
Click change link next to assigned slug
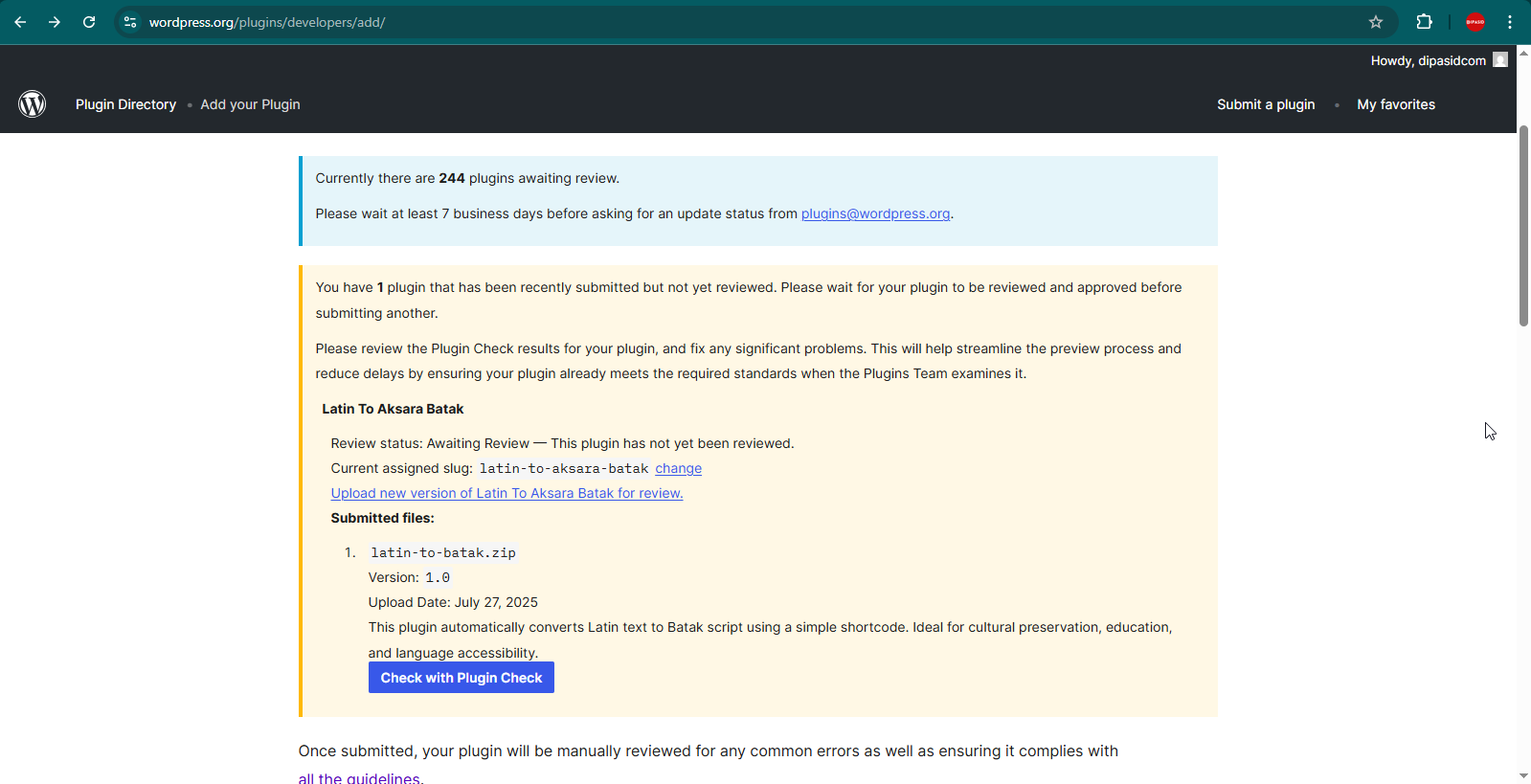point(678,468)
